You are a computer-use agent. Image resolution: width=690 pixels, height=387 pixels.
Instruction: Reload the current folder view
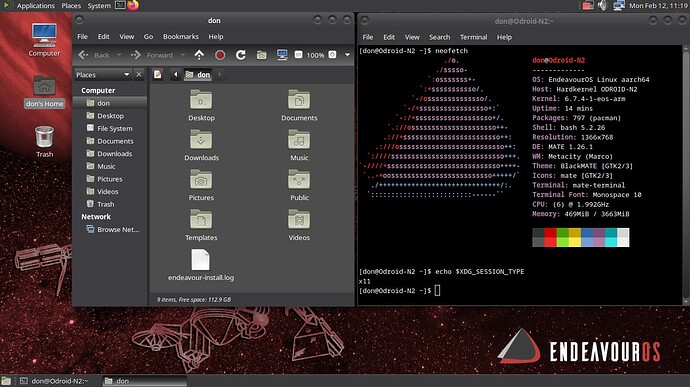tap(240, 55)
